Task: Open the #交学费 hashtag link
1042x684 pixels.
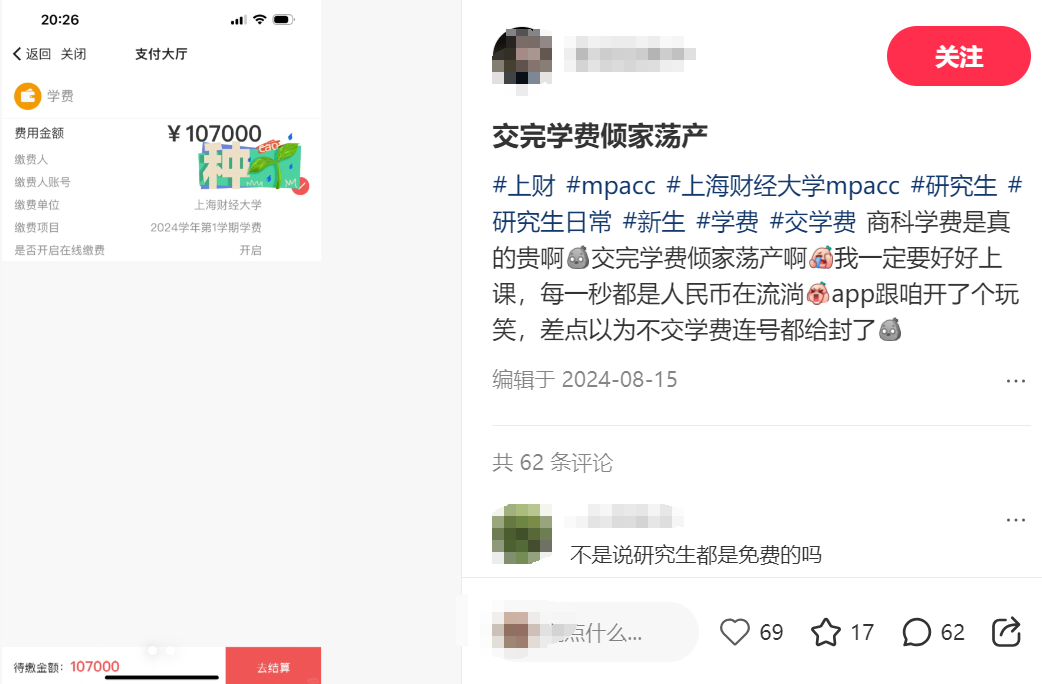Action: click(x=813, y=221)
